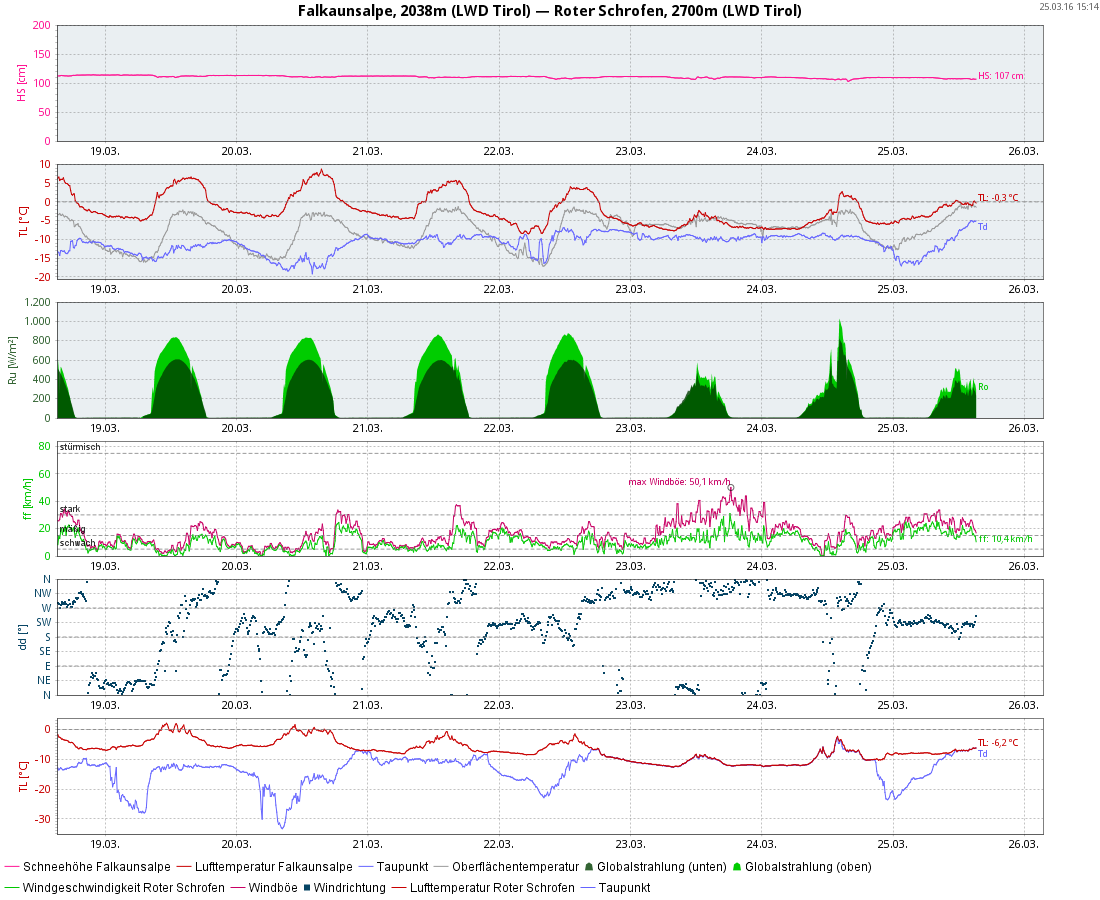Click the grey Oberflächentemperatur legend line
The image size is (1100, 900).
(x=441, y=867)
